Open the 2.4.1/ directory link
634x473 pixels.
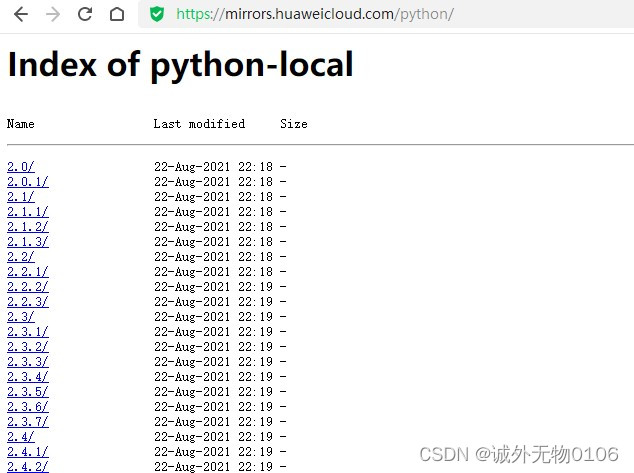click(x=27, y=452)
